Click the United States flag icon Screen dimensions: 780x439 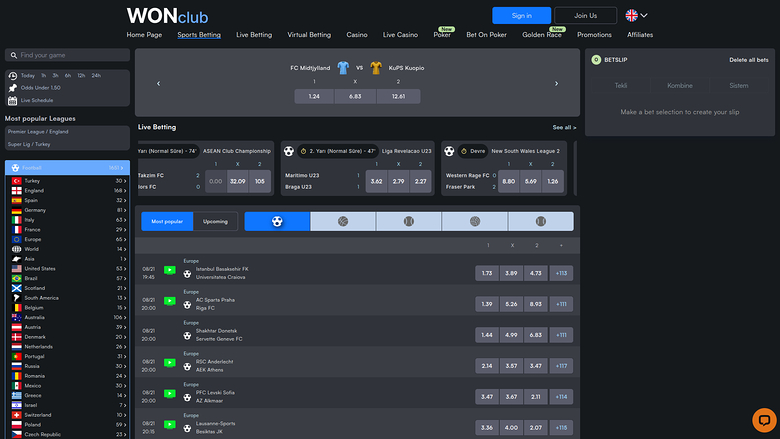click(x=16, y=268)
